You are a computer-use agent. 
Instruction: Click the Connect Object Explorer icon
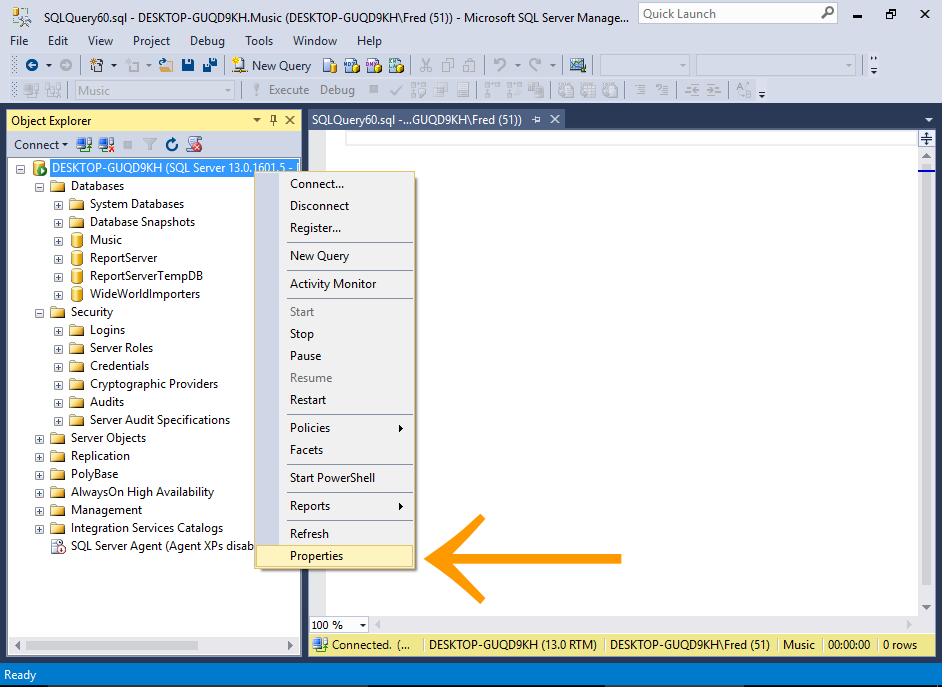(84, 144)
